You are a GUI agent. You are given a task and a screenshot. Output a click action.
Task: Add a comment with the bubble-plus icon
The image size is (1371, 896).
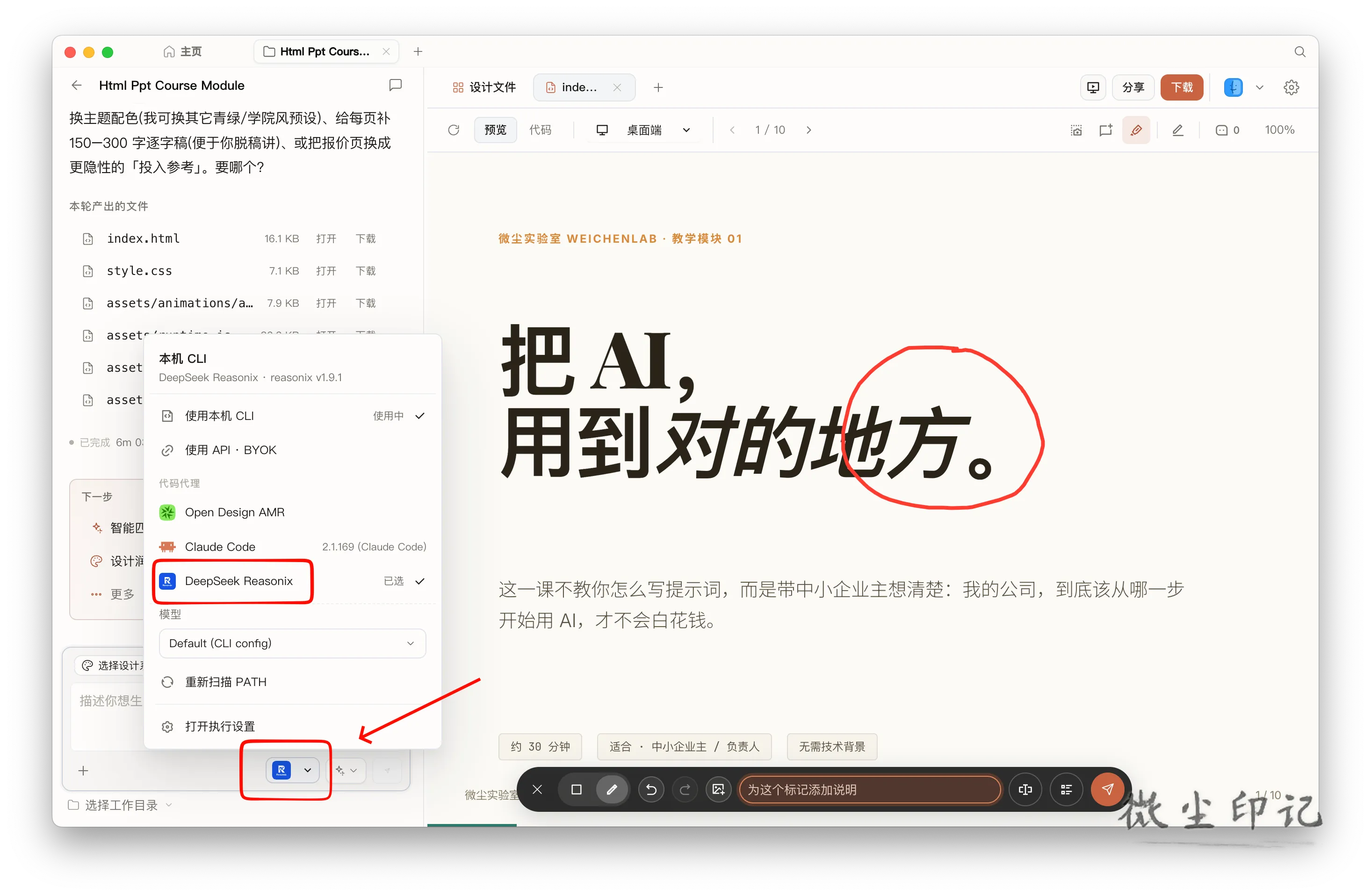pos(1105,130)
